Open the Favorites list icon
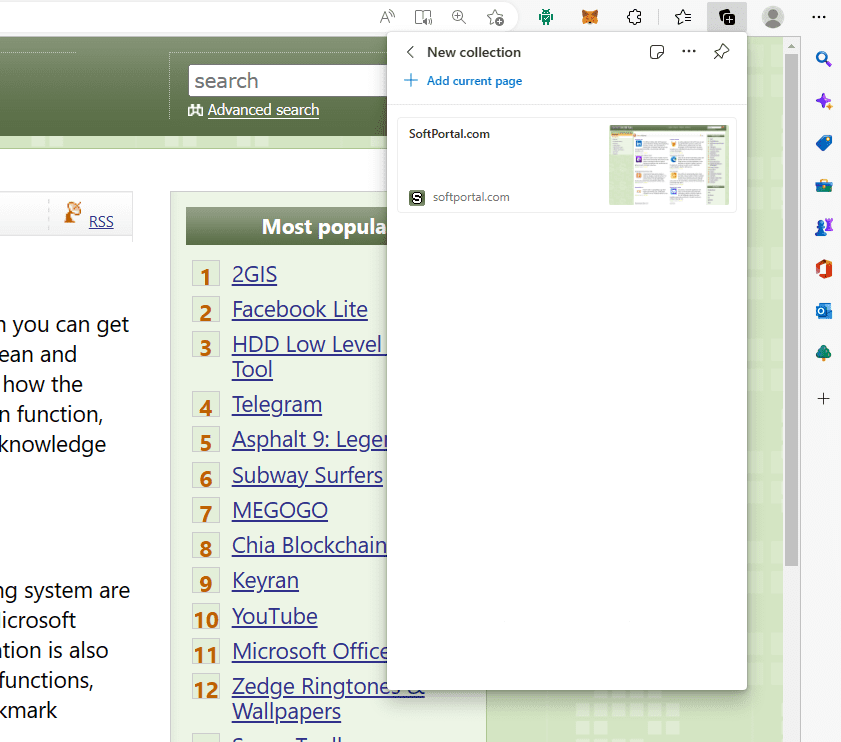The image size is (841, 742). (683, 17)
